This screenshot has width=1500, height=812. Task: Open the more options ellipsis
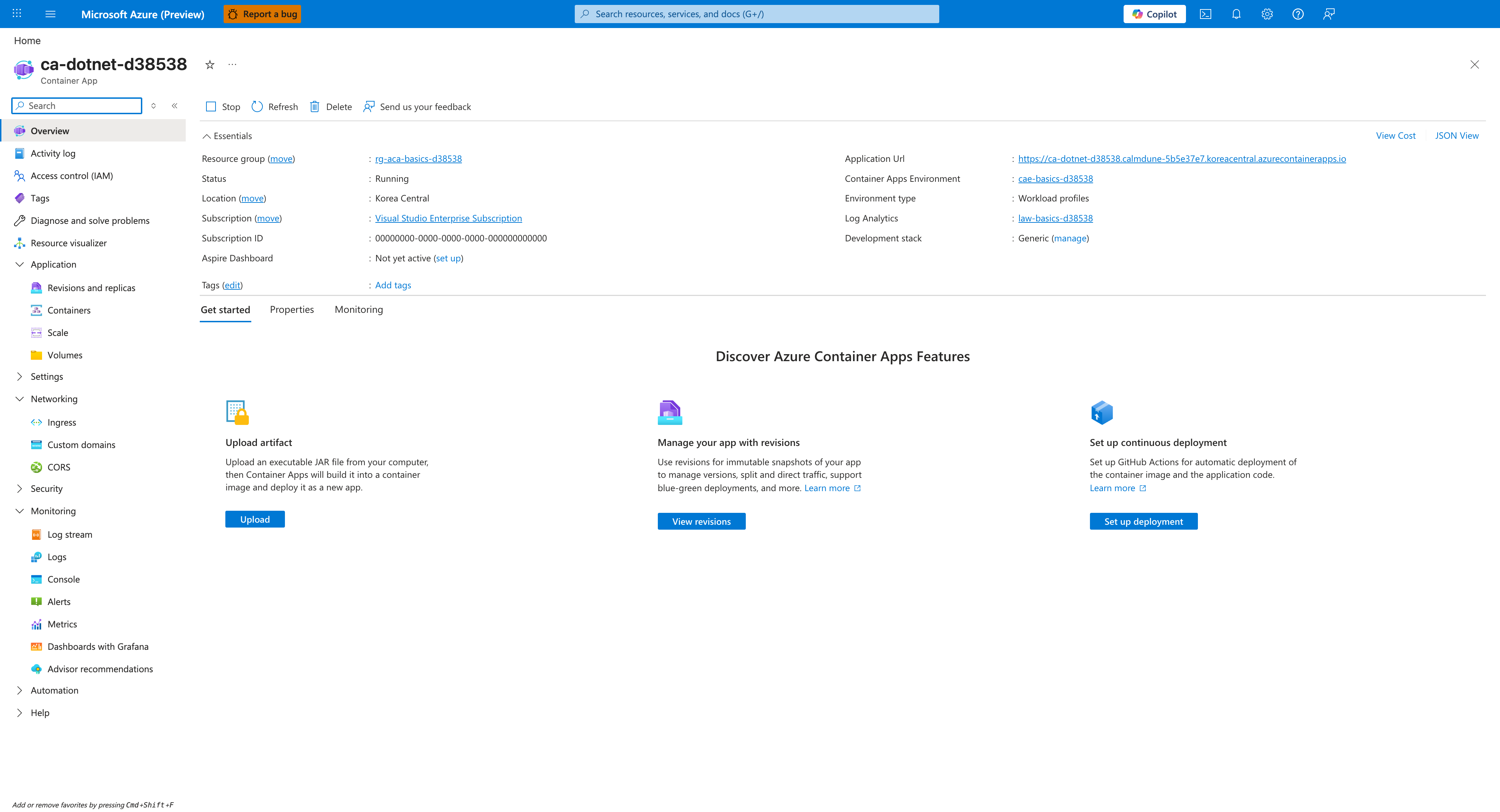(x=232, y=64)
